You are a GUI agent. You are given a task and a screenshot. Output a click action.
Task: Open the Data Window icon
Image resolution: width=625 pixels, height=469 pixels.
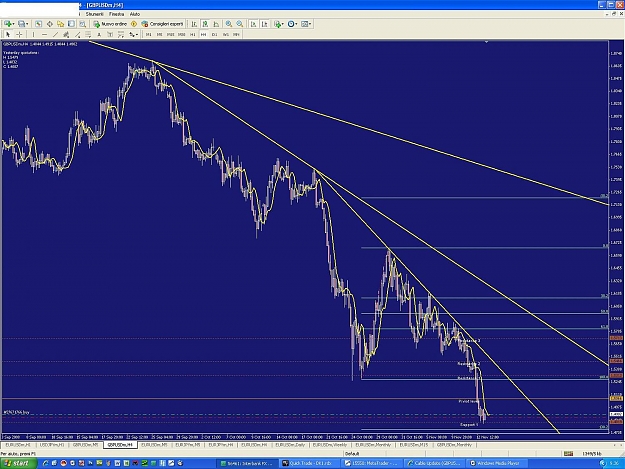coord(49,24)
